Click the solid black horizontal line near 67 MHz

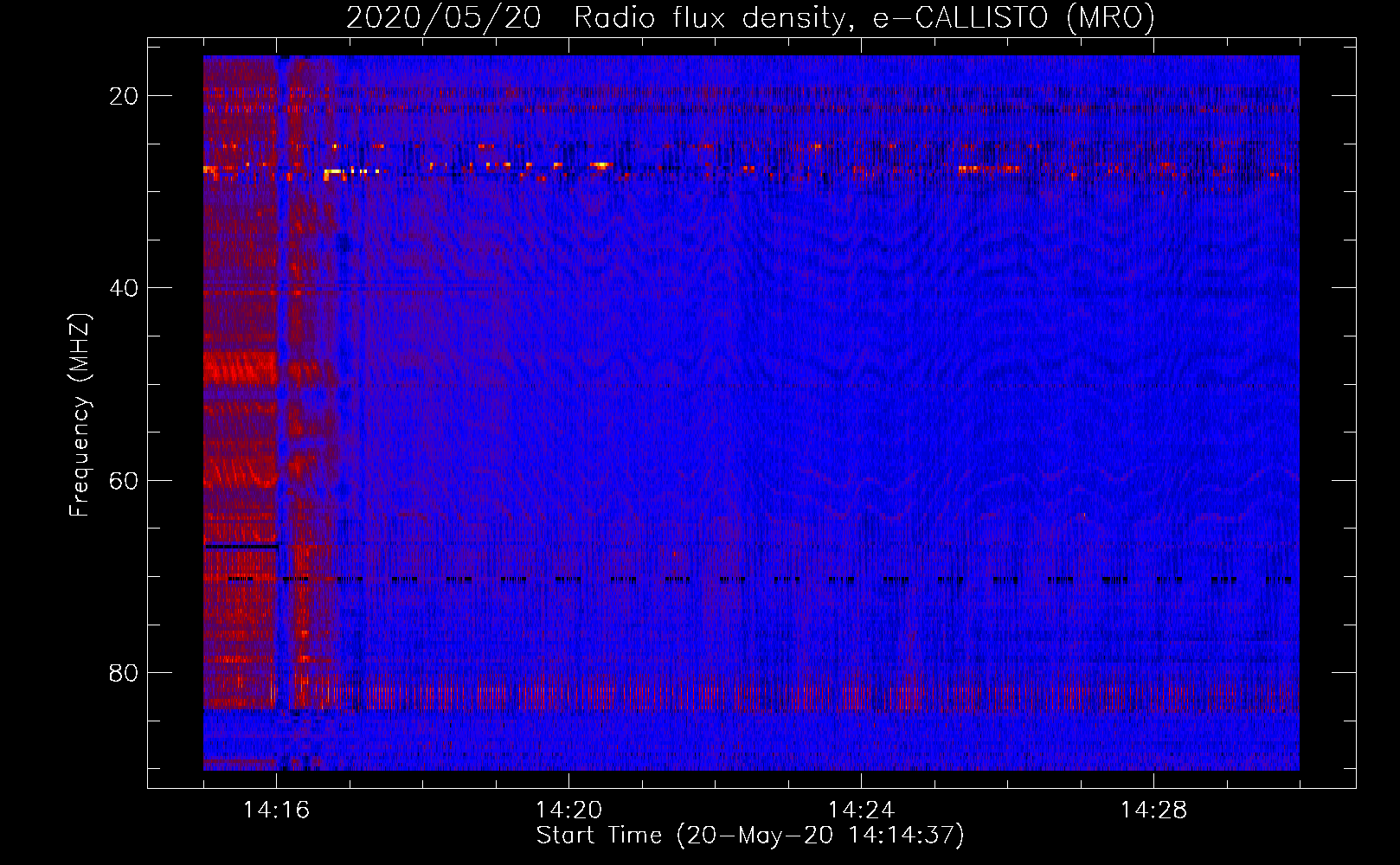[x=241, y=547]
